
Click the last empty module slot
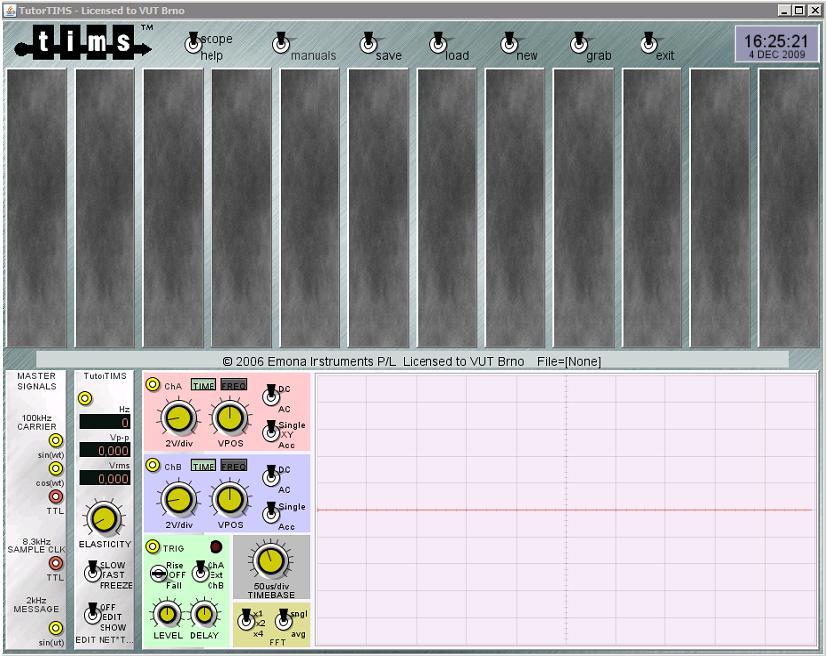coord(788,208)
